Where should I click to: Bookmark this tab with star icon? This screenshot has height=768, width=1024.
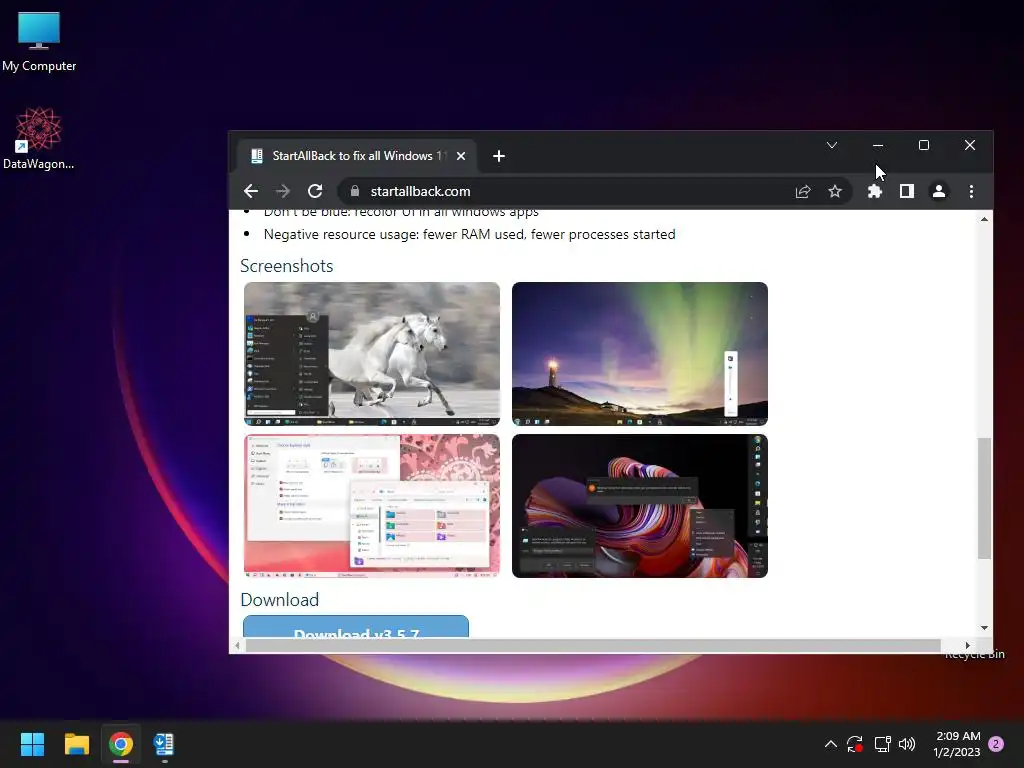[835, 191]
